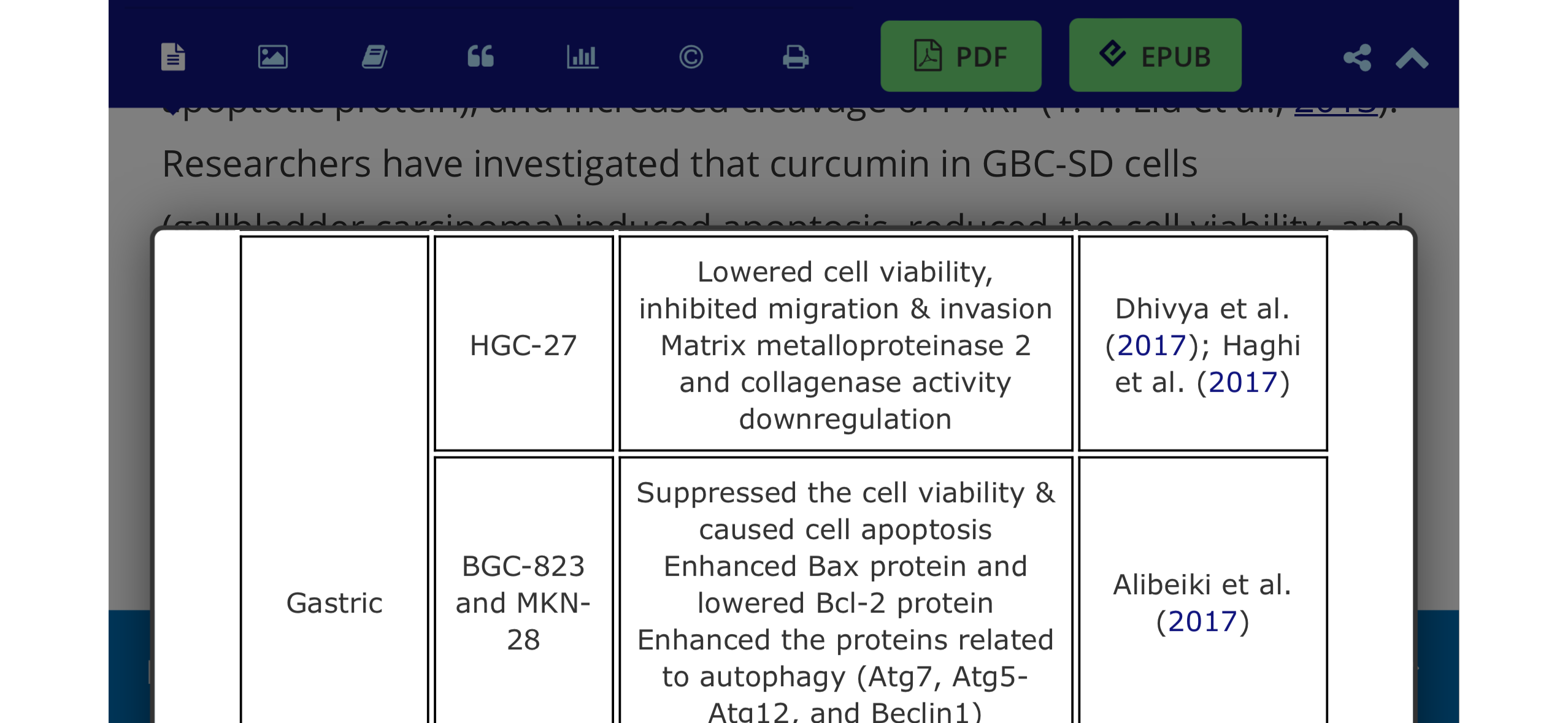
Task: Click the print icon
Action: coord(796,57)
